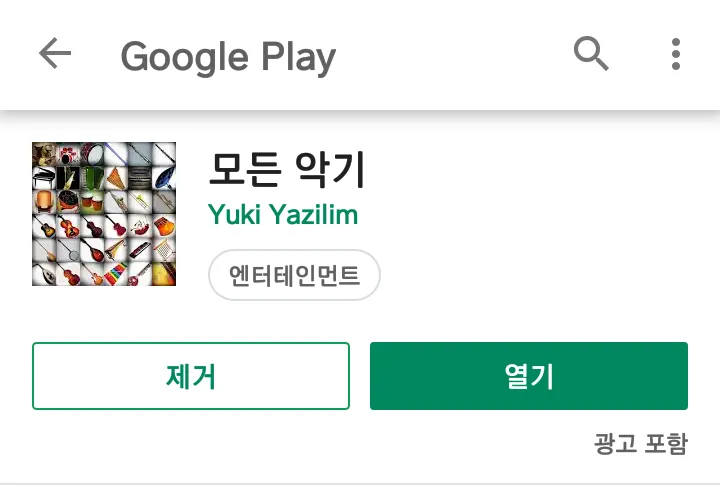Tap the bass drum tile in app icon
Screen dimensions: 720x490
point(92,154)
